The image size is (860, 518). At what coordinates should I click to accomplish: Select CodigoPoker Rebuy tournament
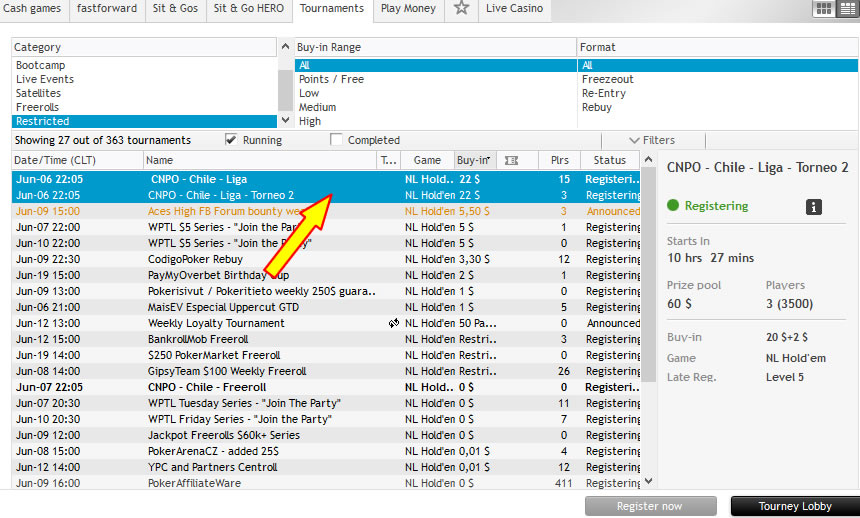(x=326, y=259)
